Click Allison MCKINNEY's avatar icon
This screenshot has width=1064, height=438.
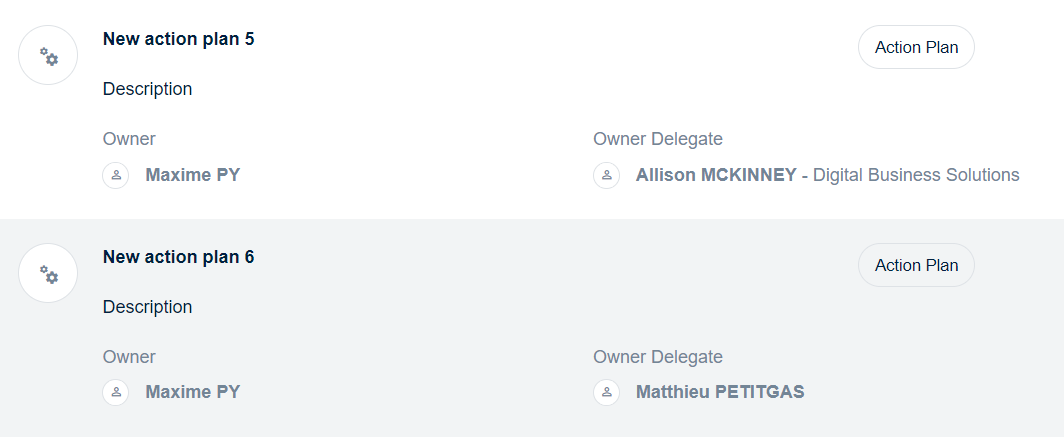(x=606, y=175)
